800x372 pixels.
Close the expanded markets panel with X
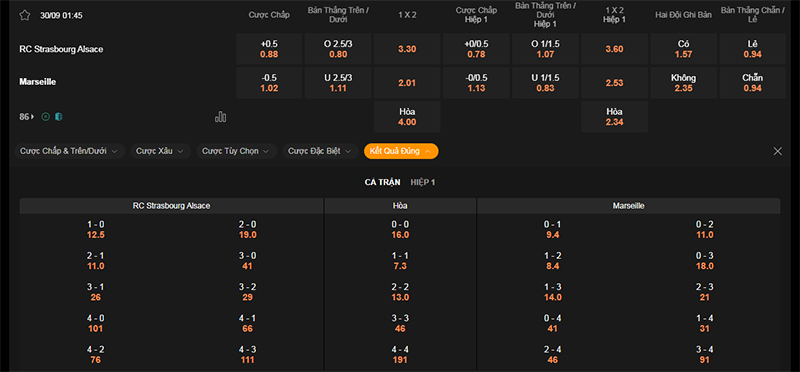pos(778,151)
